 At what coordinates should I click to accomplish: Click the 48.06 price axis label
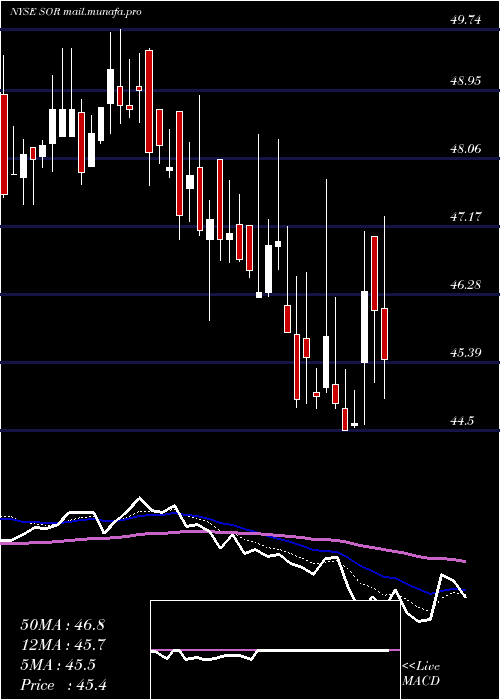tap(466, 149)
